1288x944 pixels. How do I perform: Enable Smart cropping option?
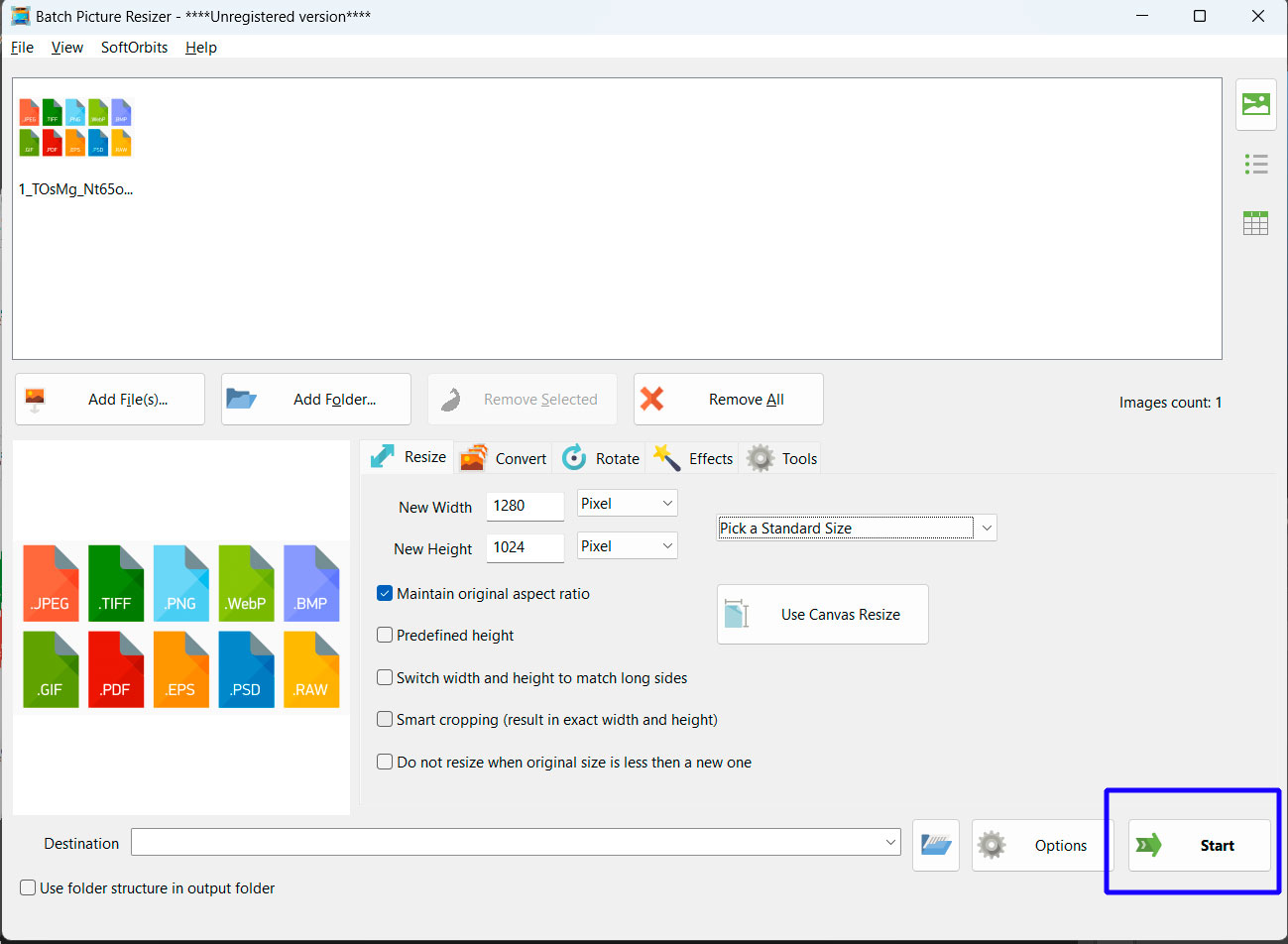point(385,719)
